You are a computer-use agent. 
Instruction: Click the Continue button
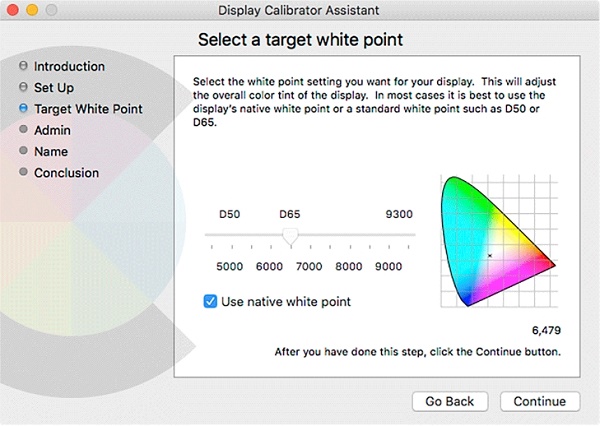click(x=540, y=401)
